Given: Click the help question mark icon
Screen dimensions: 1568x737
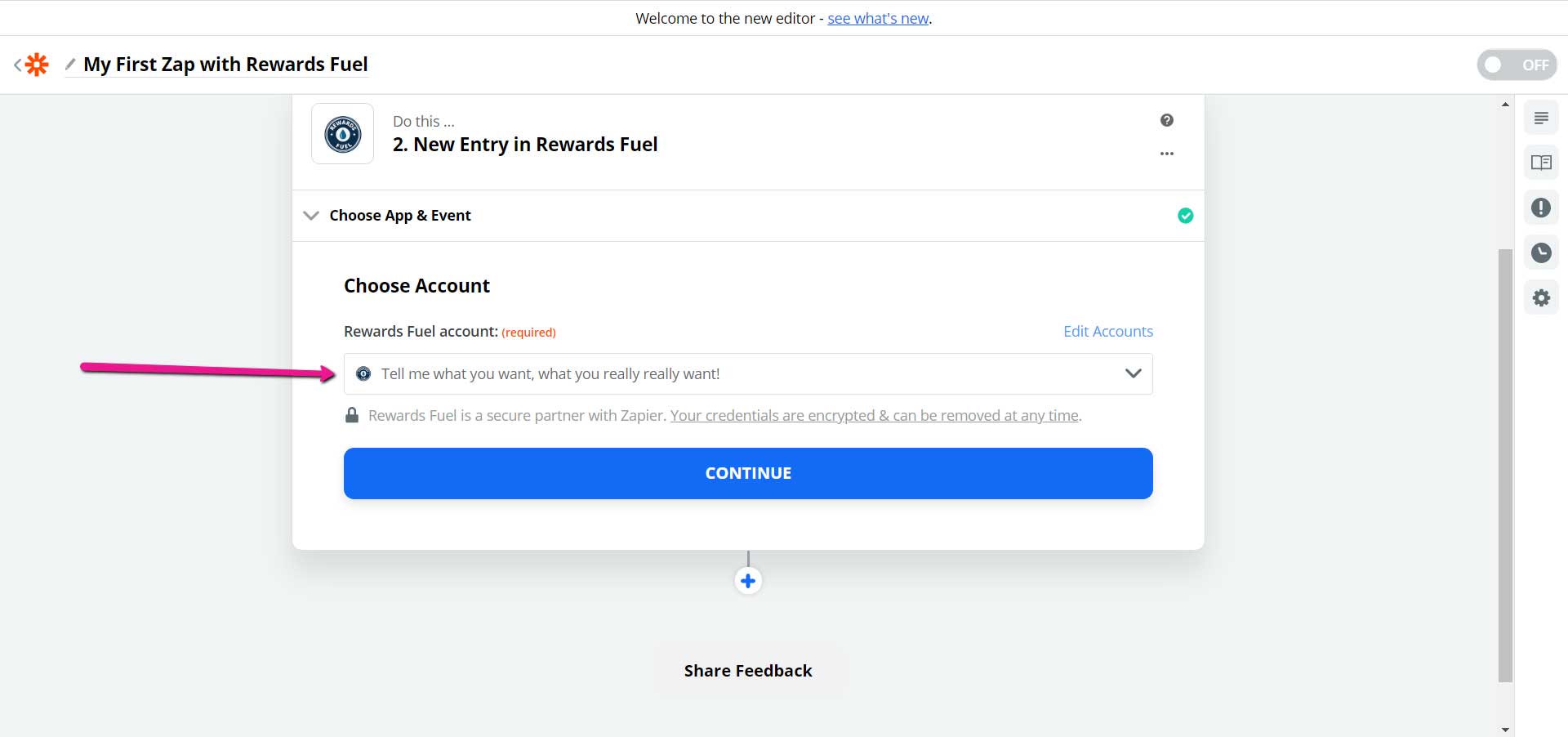Looking at the screenshot, I should tap(1167, 120).
